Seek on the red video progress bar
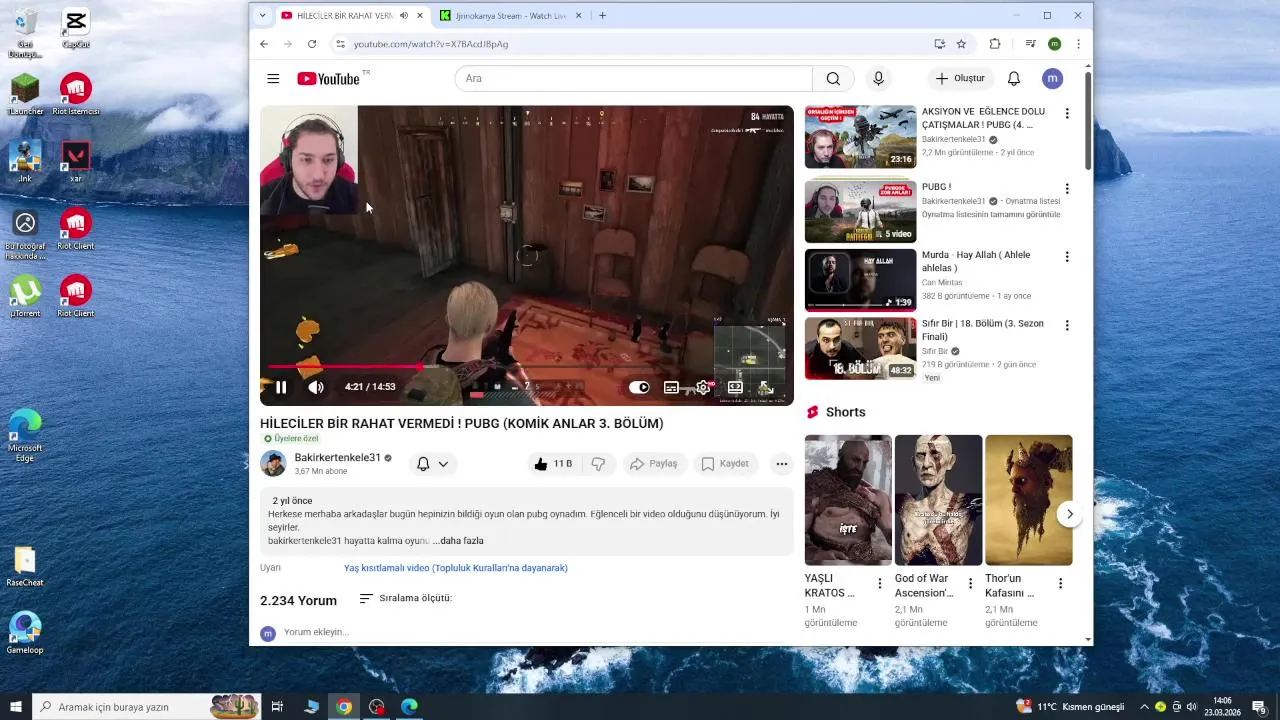The height and width of the screenshot is (720, 1280). pyautogui.click(x=527, y=367)
